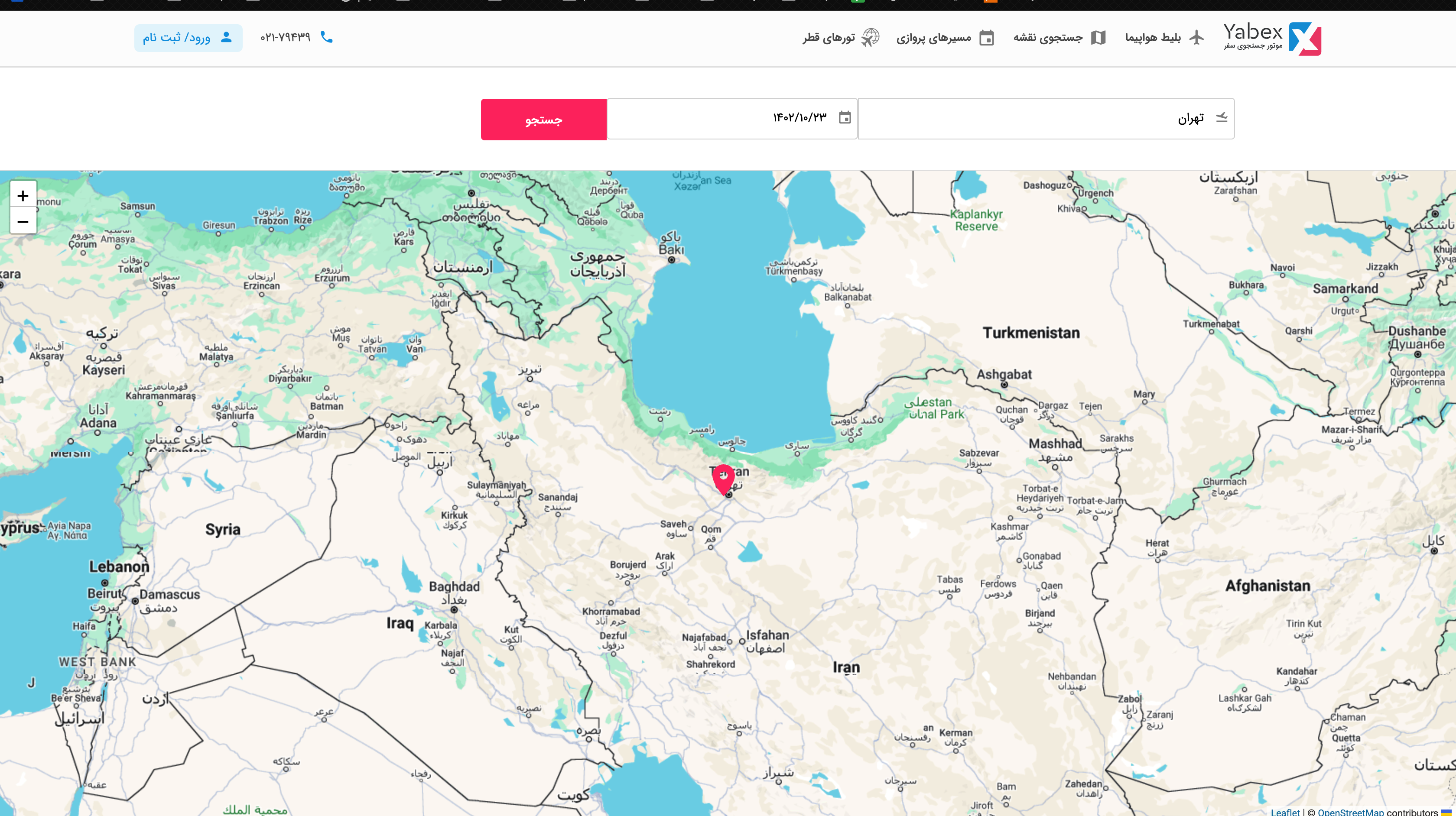Click the calendar icon in date field
Image resolution: width=1456 pixels, height=816 pixels.
pos(845,117)
